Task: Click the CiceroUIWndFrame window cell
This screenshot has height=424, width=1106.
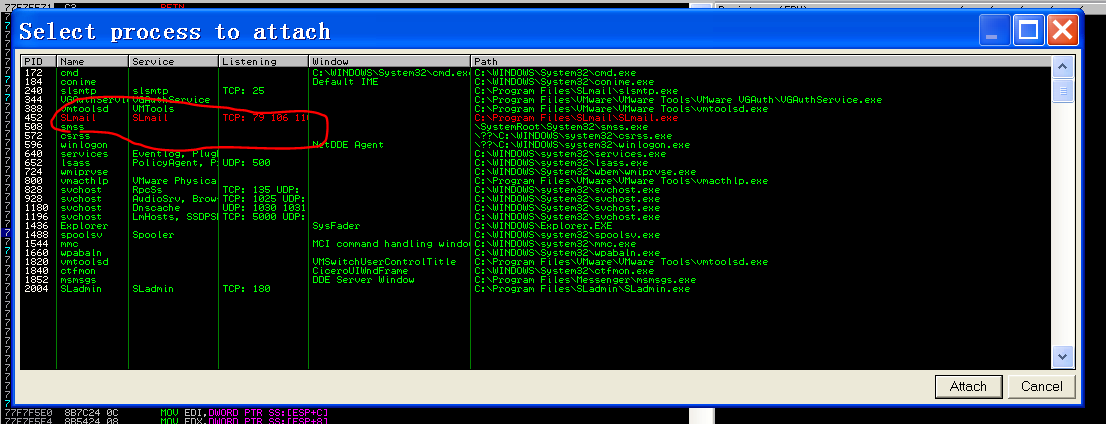Action: (x=360, y=271)
